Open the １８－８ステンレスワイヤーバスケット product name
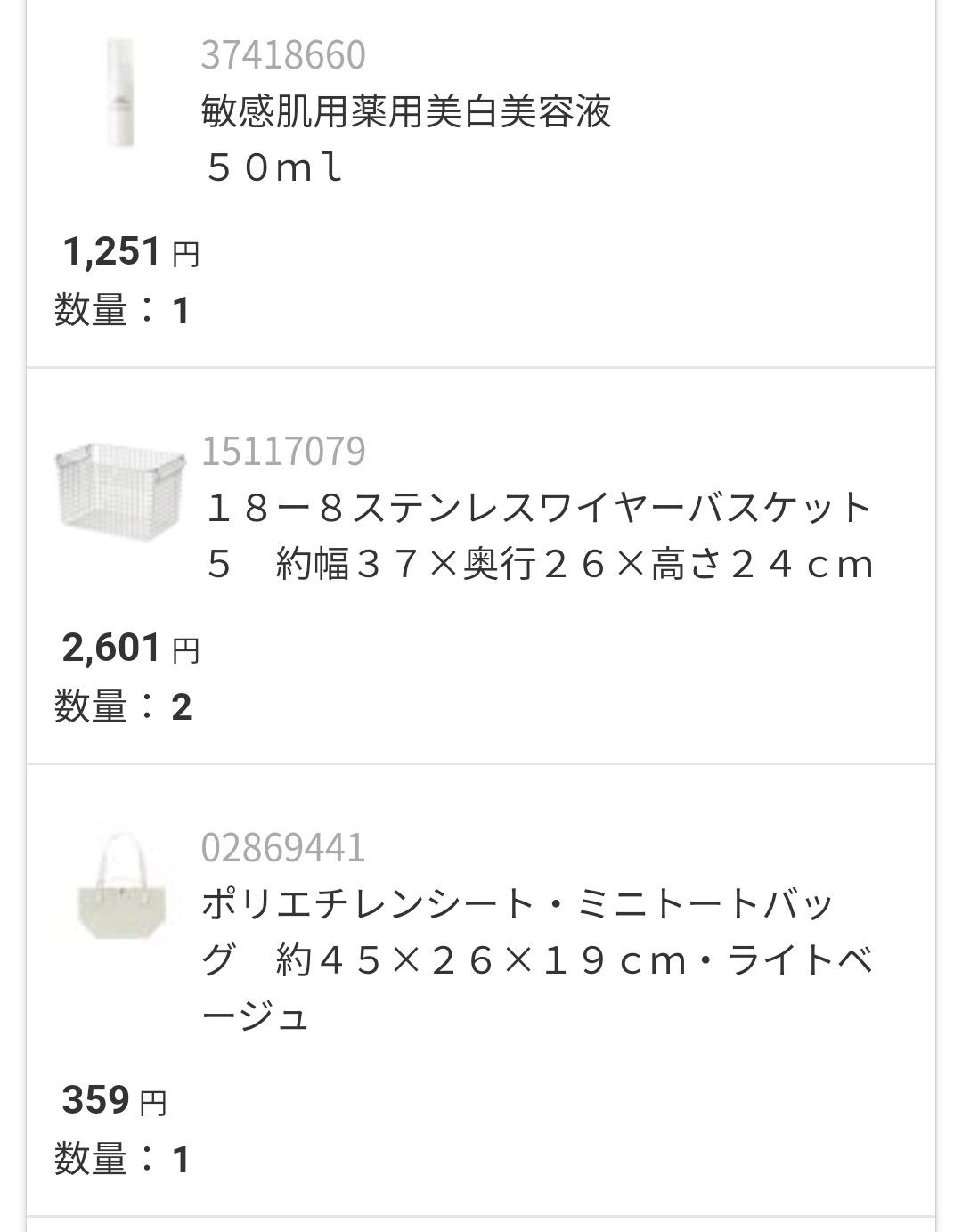The width and height of the screenshot is (962, 1232). click(x=536, y=509)
